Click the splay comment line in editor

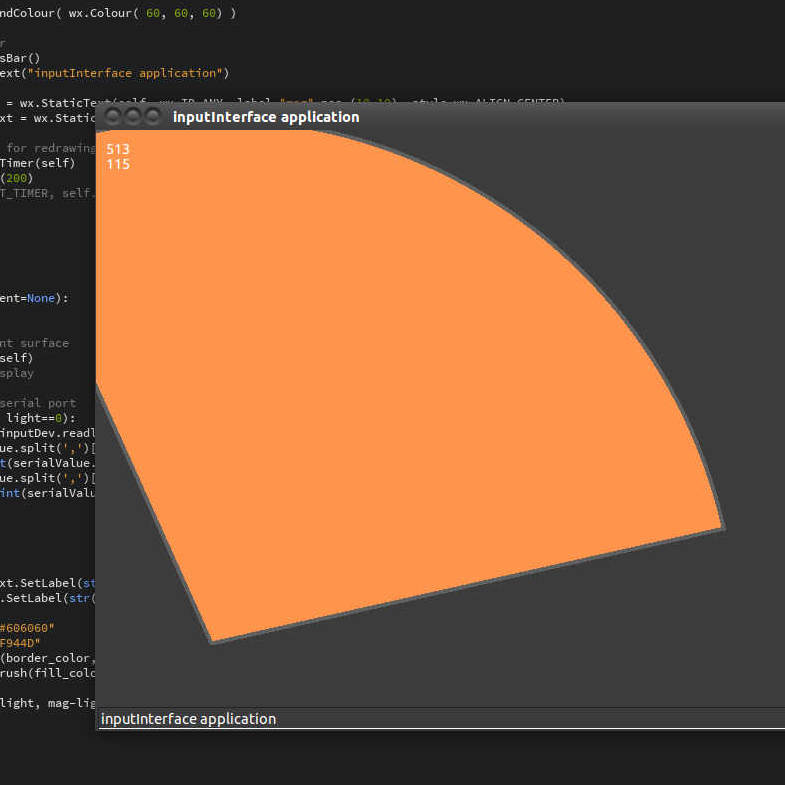[17, 373]
